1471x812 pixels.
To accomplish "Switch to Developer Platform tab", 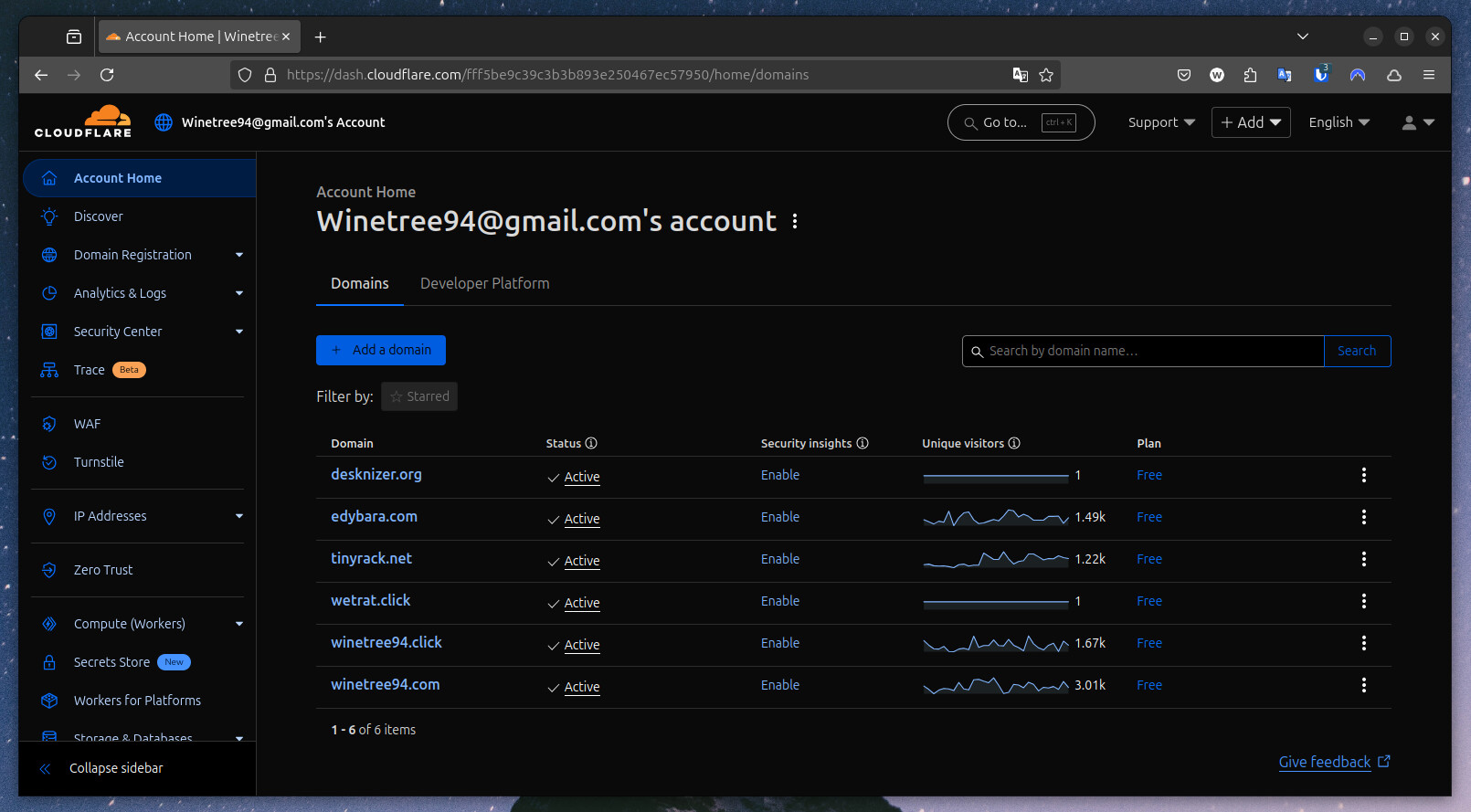I will pyautogui.click(x=485, y=284).
